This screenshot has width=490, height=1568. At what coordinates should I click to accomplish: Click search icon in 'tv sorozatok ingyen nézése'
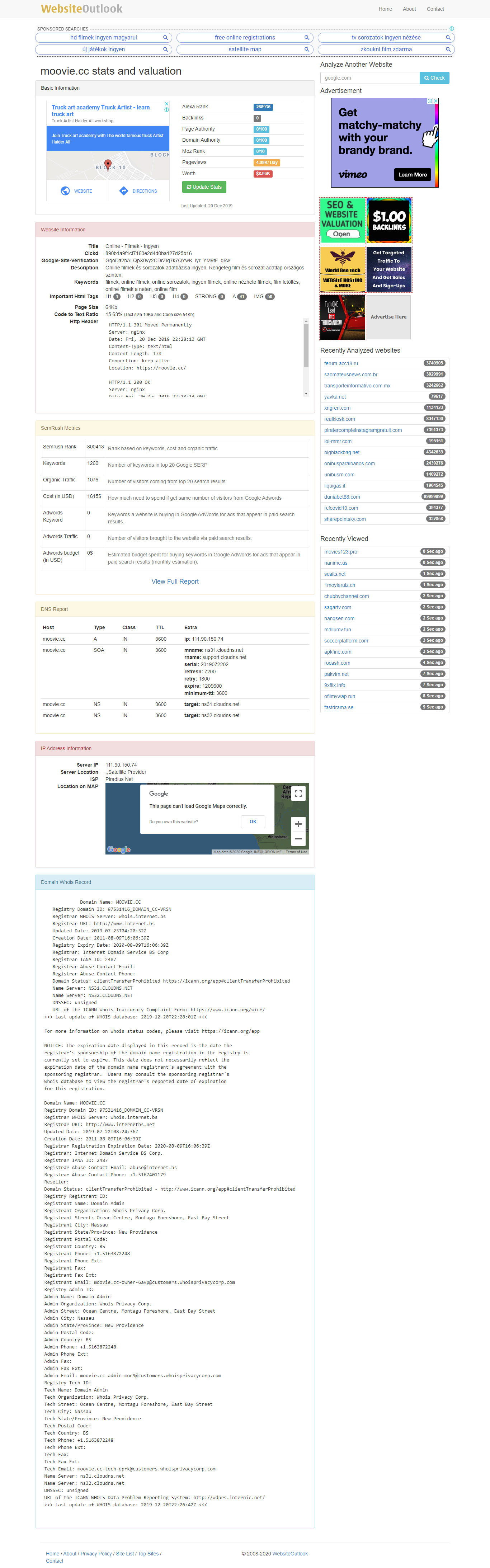[x=448, y=38]
